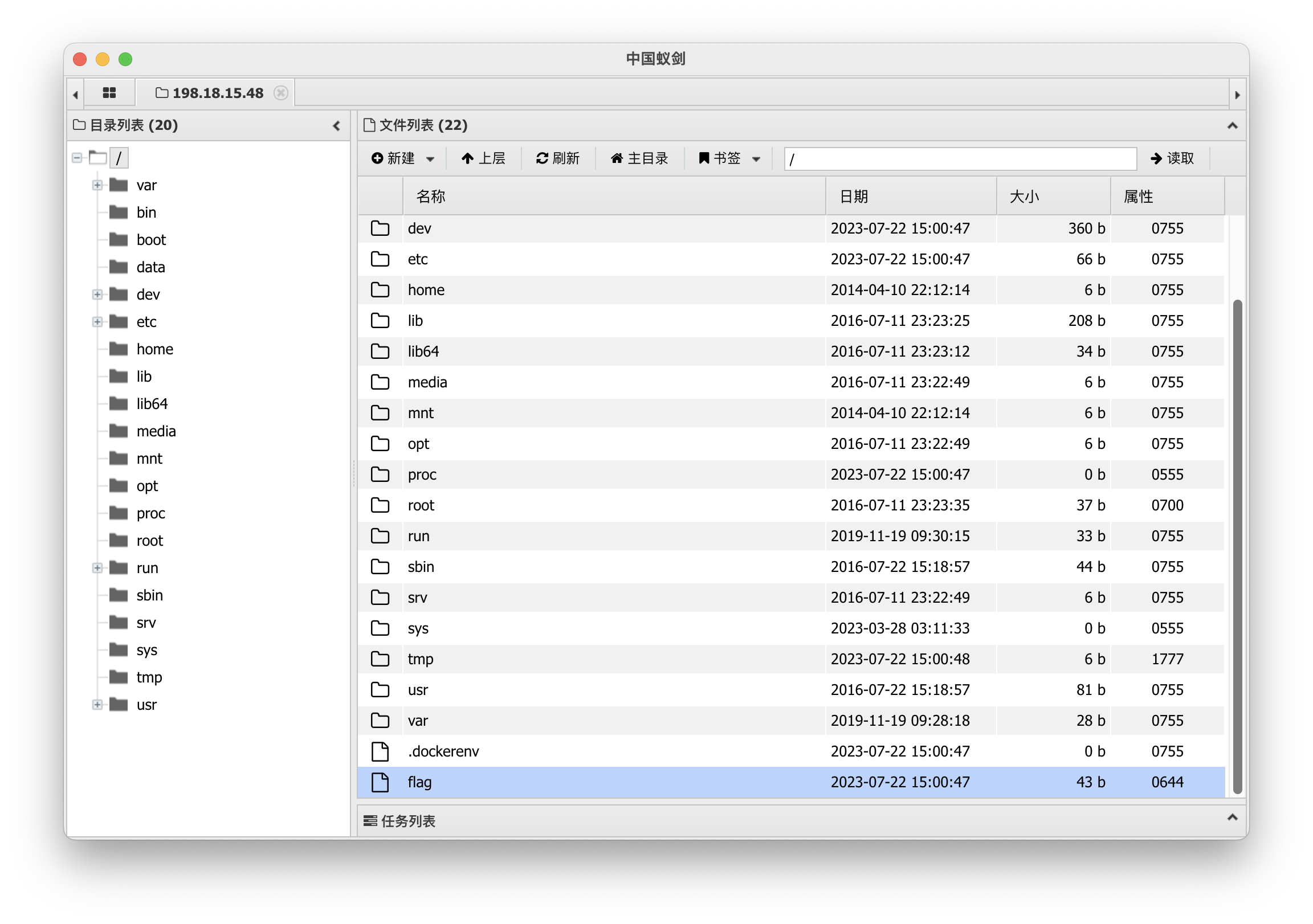Click the file list vertical scrollbar
The width and height of the screenshot is (1313, 924).
click(1238, 546)
